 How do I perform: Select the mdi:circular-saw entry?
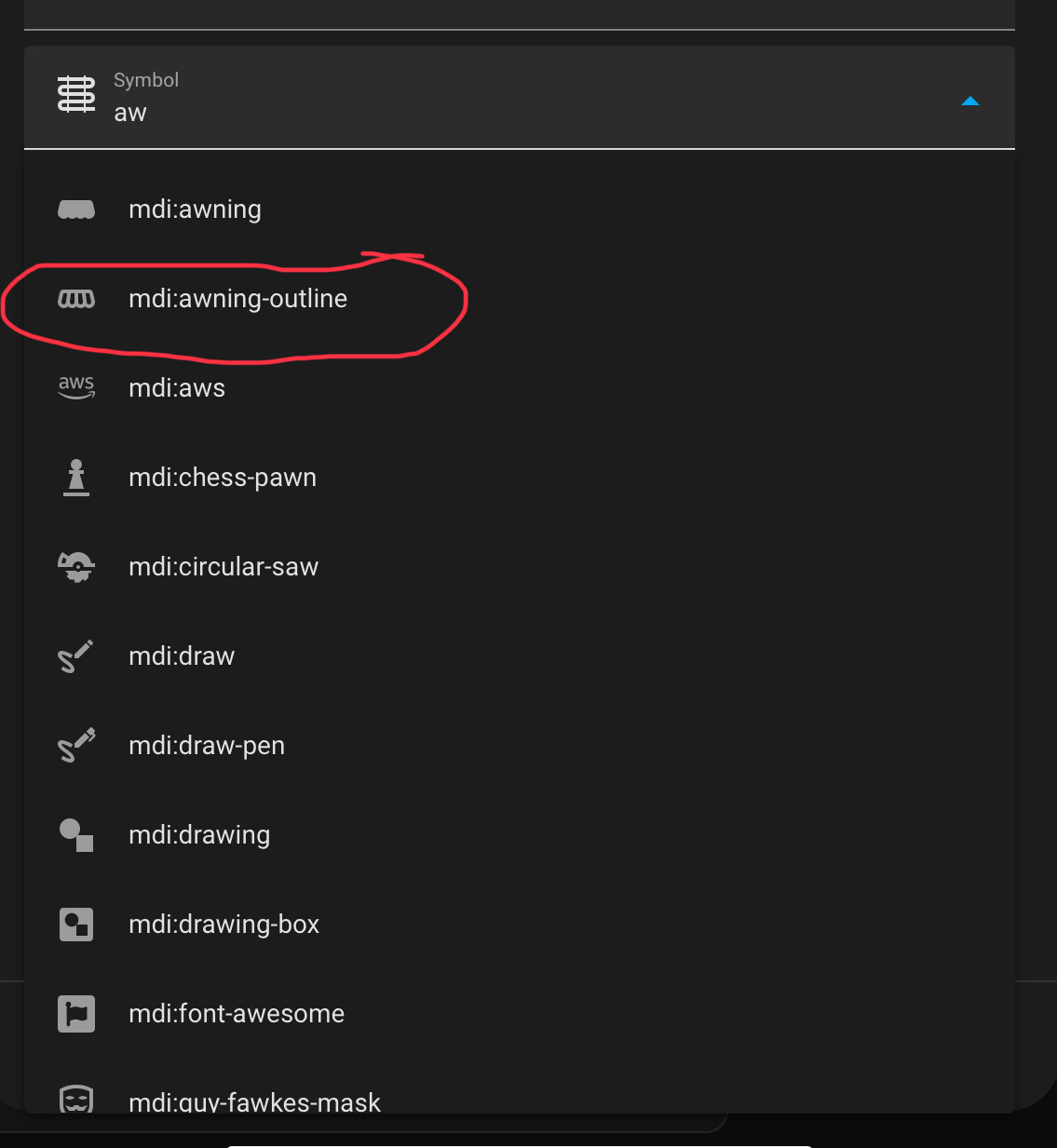click(224, 567)
